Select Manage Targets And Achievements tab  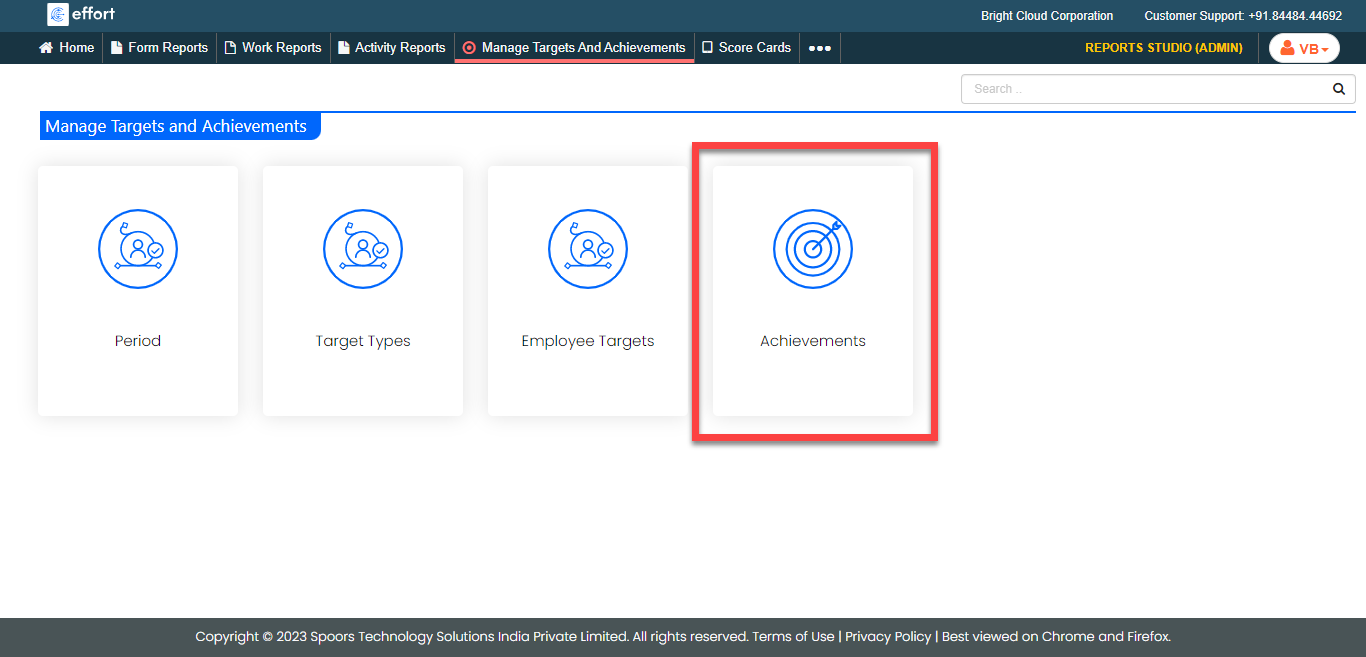(574, 48)
